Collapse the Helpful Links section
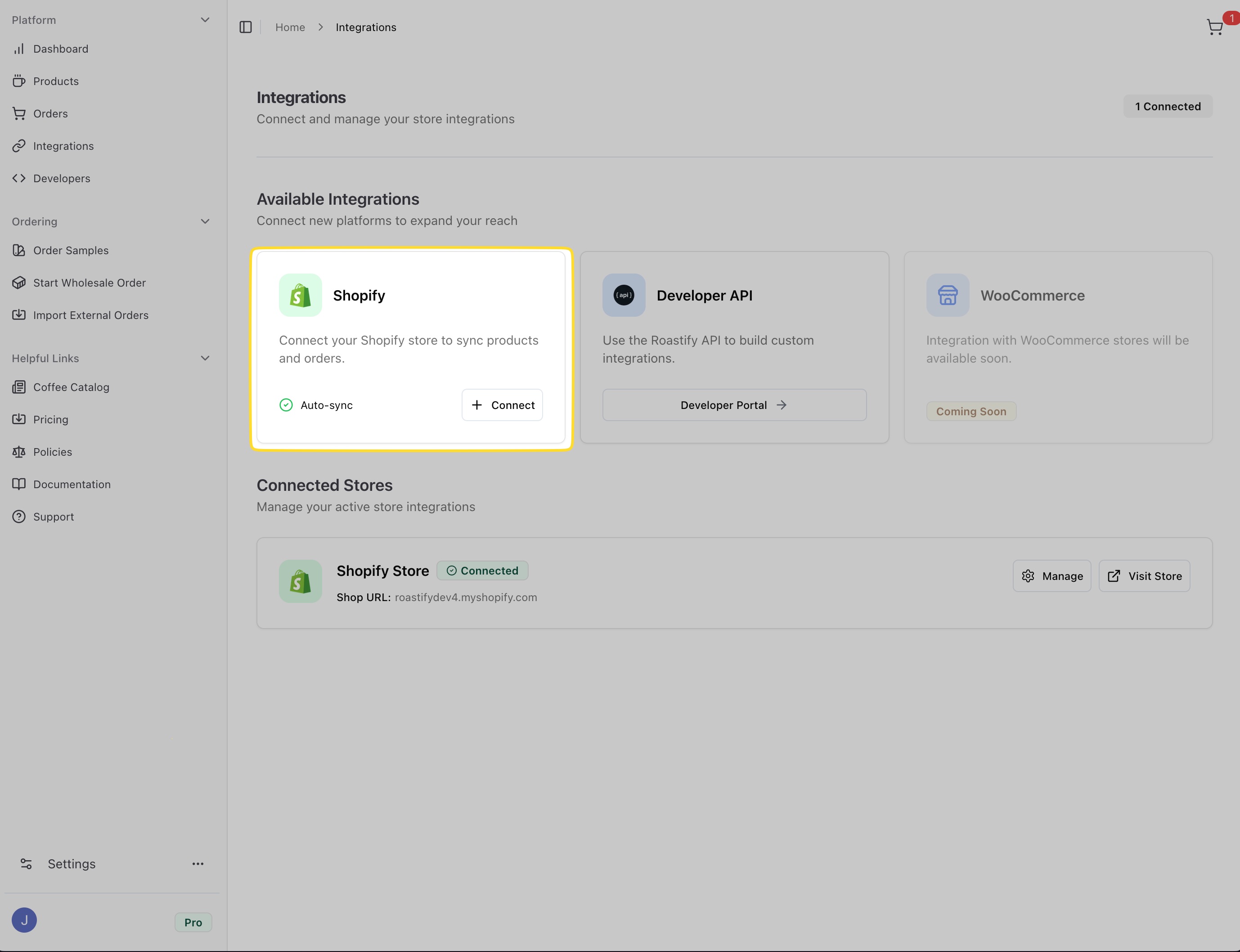 (205, 358)
